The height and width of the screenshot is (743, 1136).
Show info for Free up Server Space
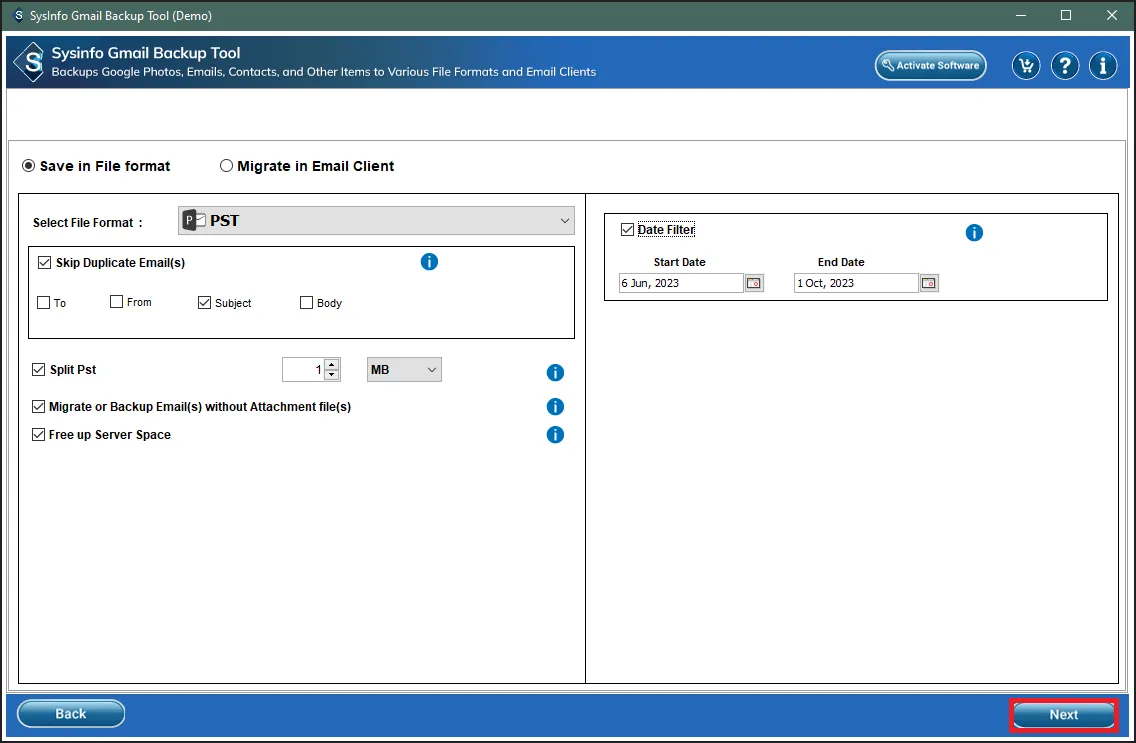click(x=555, y=435)
